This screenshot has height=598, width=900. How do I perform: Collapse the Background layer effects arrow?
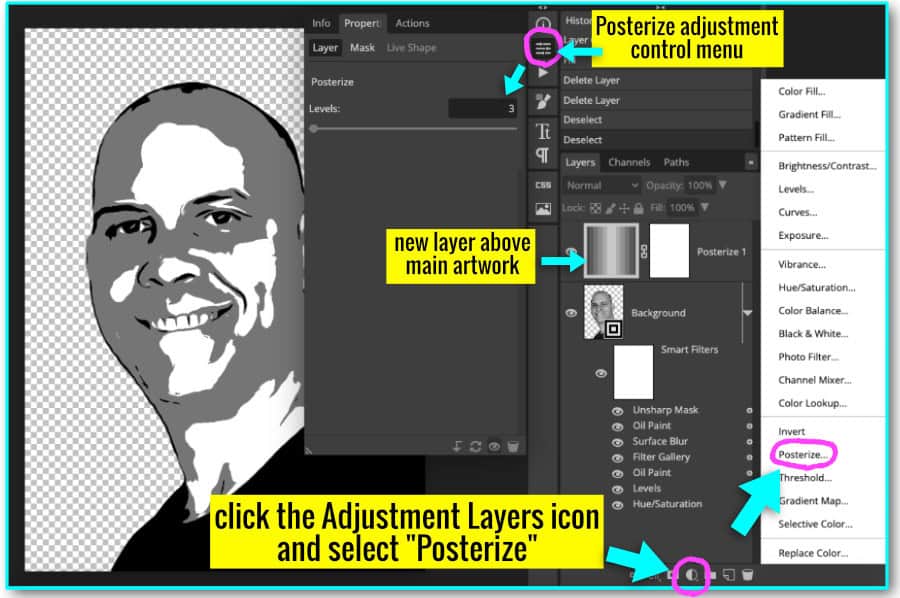click(747, 313)
